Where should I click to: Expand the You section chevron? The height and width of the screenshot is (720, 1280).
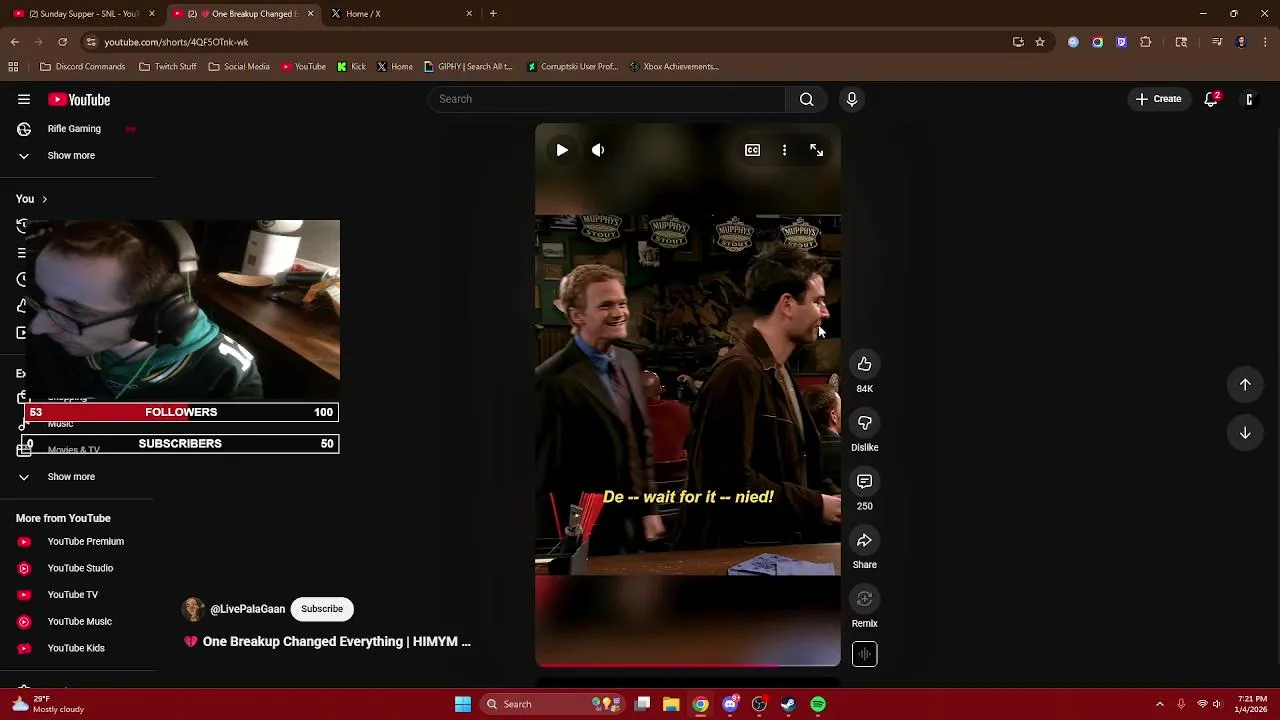click(x=44, y=199)
